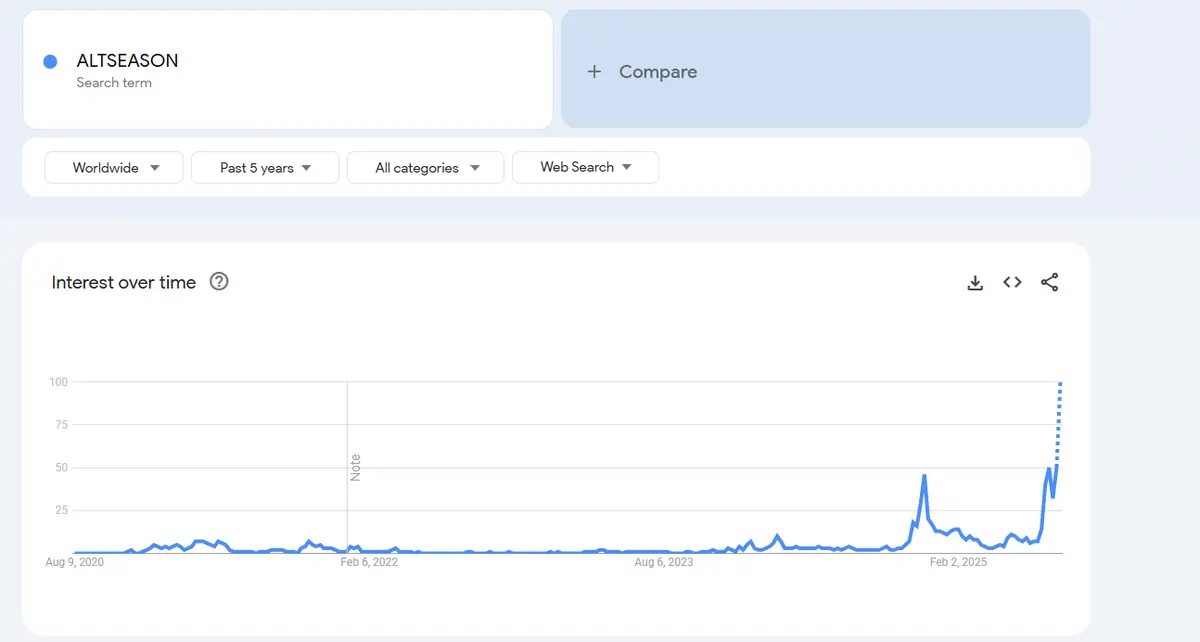Click the plus icon beside Compare
Viewport: 1200px width, 642px height.
pos(594,71)
